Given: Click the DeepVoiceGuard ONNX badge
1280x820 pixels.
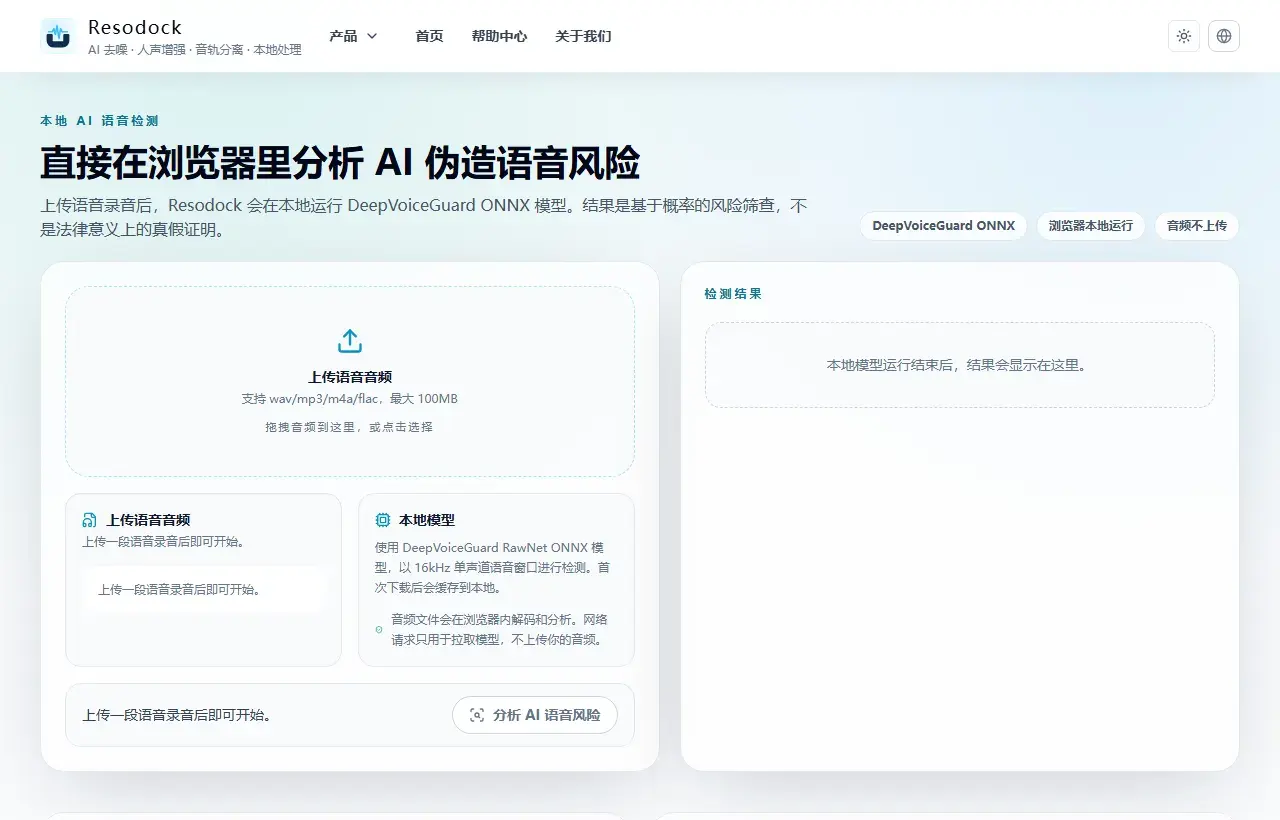Looking at the screenshot, I should (x=943, y=226).
